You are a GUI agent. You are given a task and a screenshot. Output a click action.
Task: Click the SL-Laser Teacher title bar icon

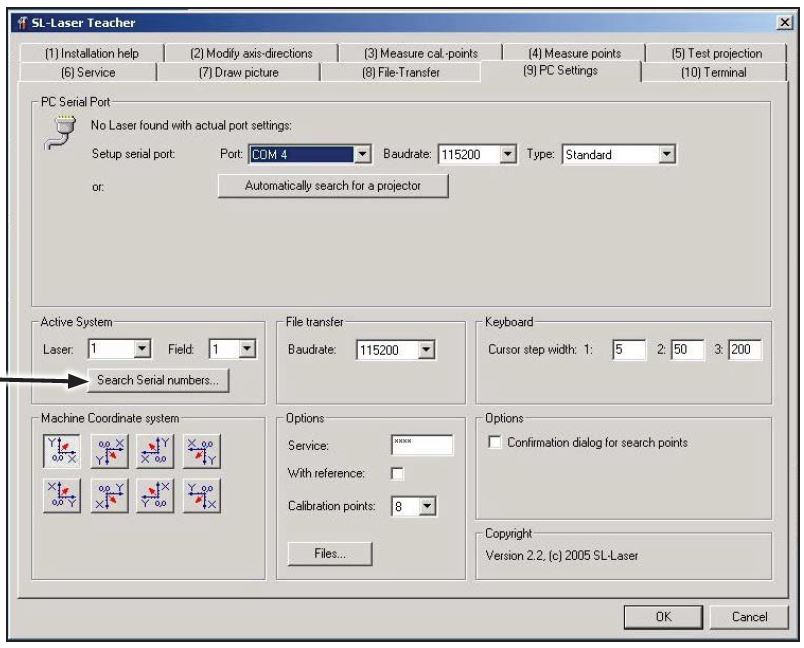[x=22, y=23]
